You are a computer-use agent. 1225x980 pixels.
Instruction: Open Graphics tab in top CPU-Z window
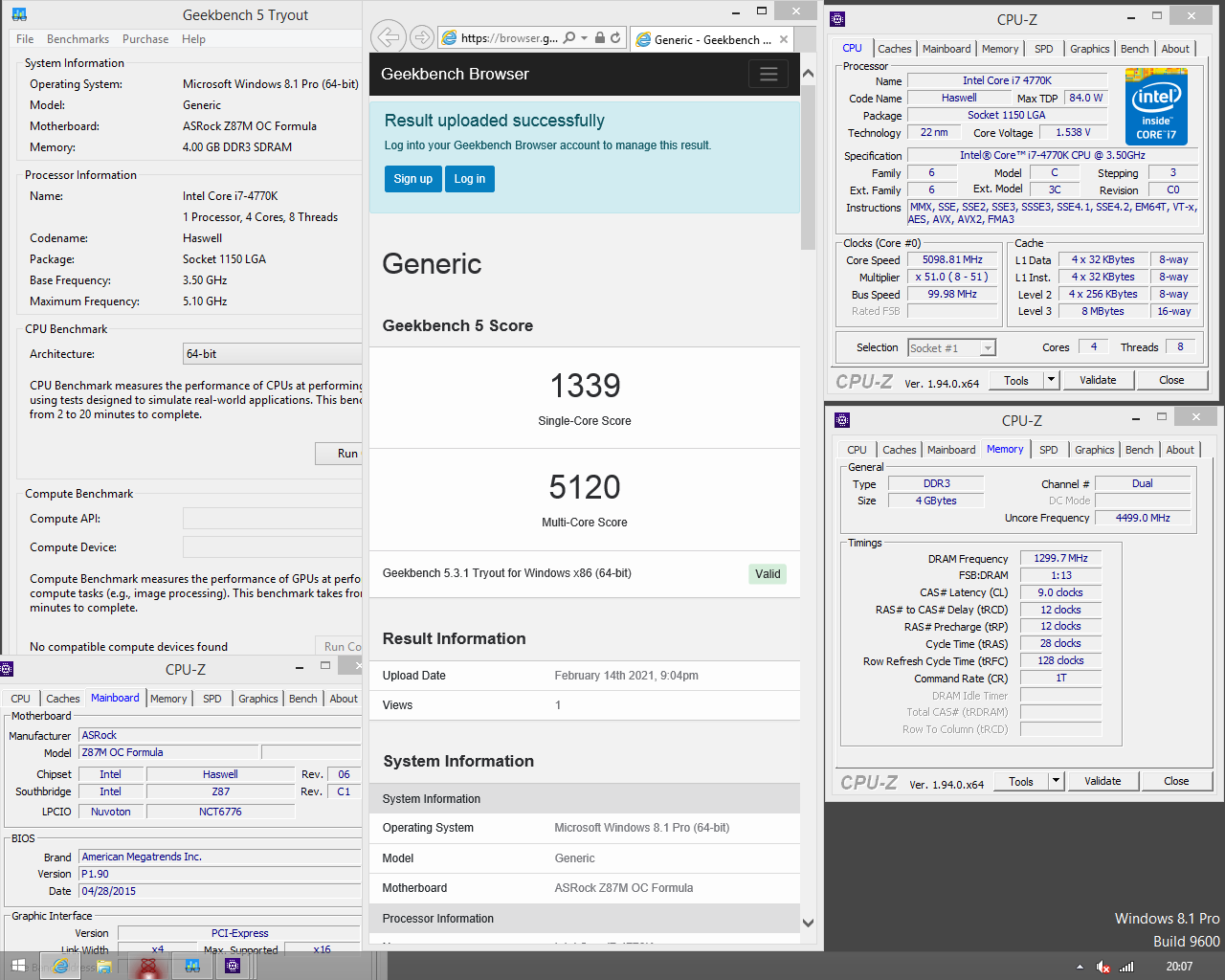[x=1090, y=49]
